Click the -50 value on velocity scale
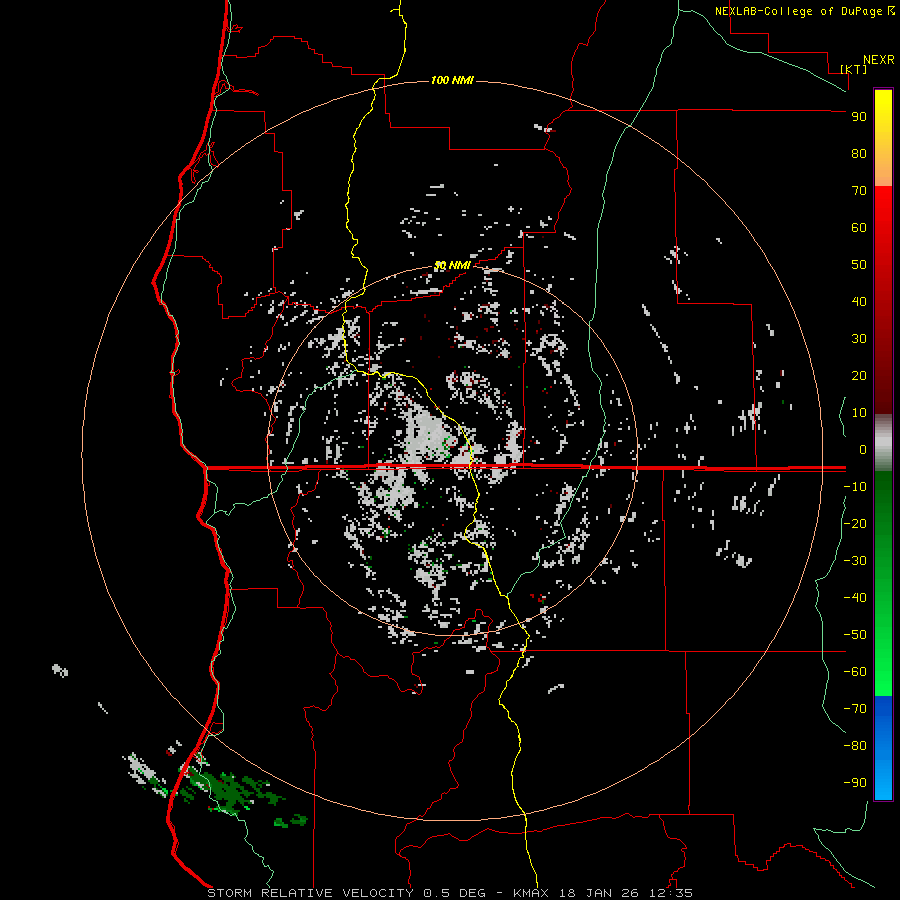The height and width of the screenshot is (900, 900). (x=855, y=635)
